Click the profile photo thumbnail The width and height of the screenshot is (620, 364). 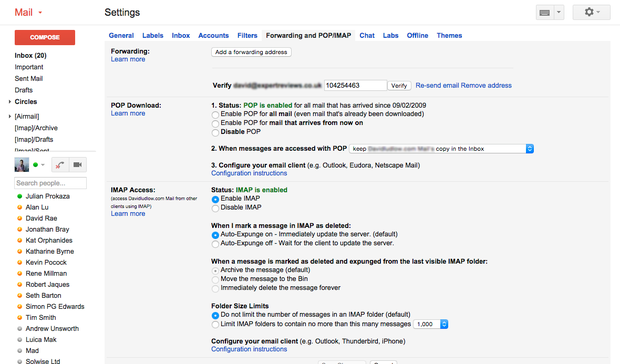22,165
